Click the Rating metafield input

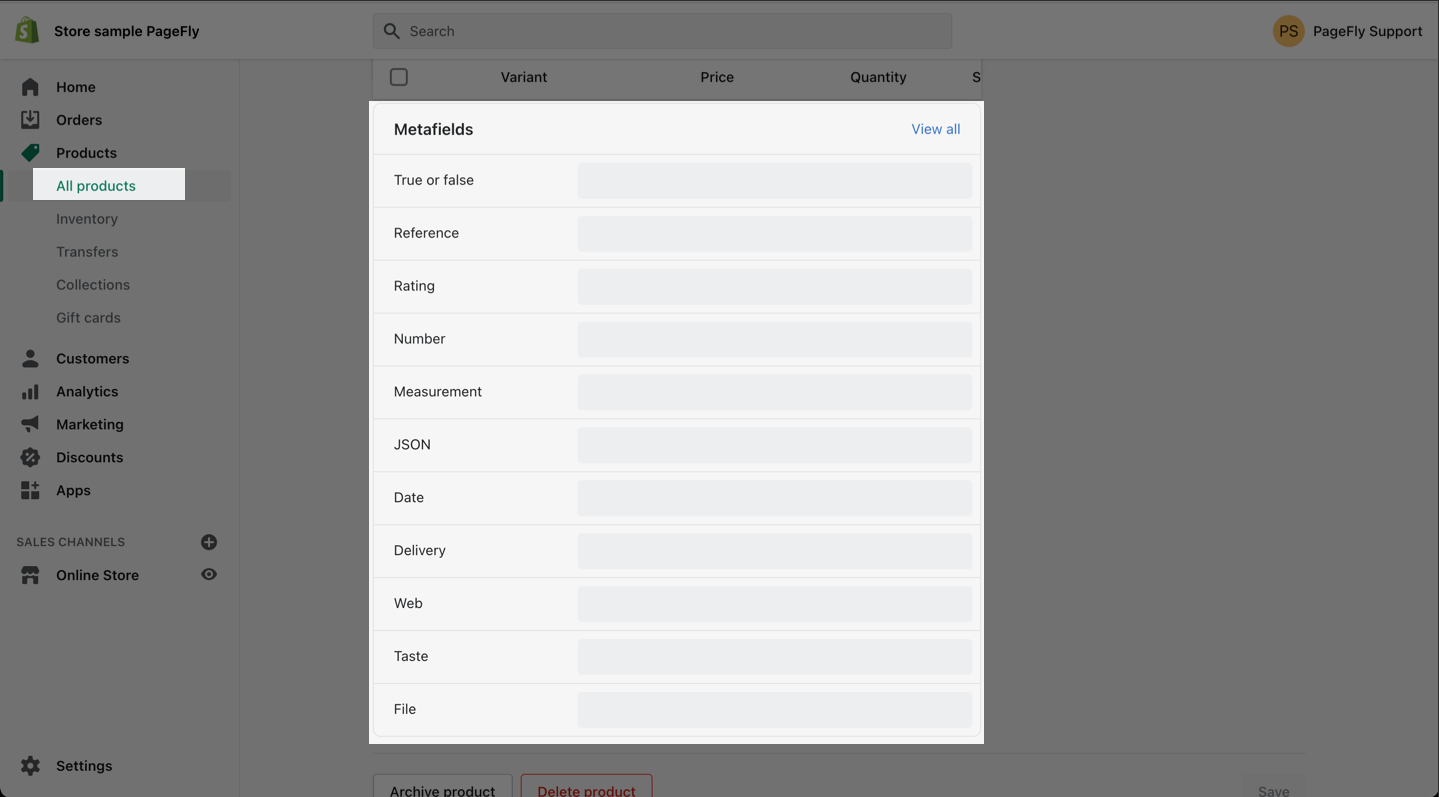point(774,287)
